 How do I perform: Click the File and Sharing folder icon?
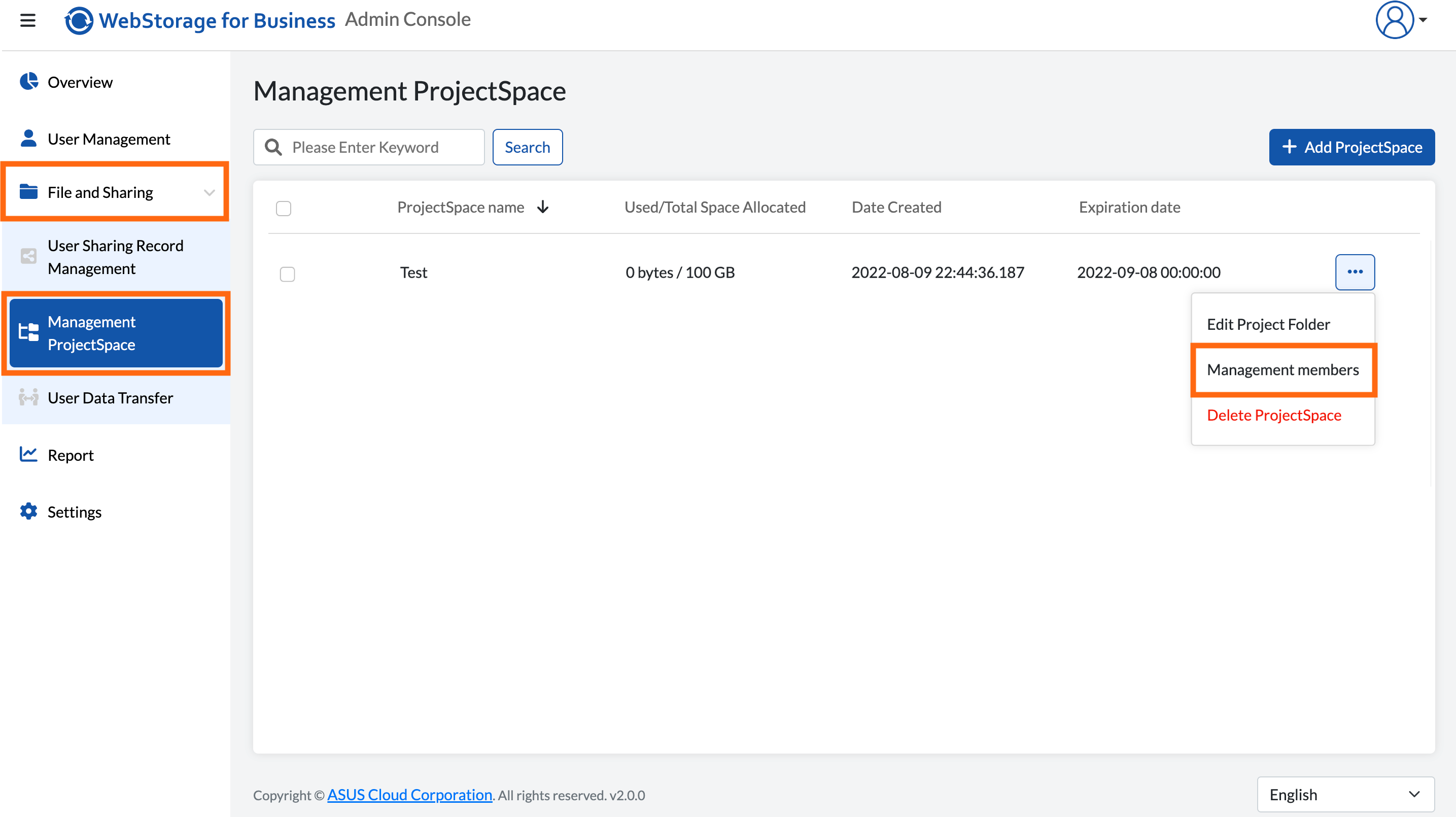pos(29,192)
